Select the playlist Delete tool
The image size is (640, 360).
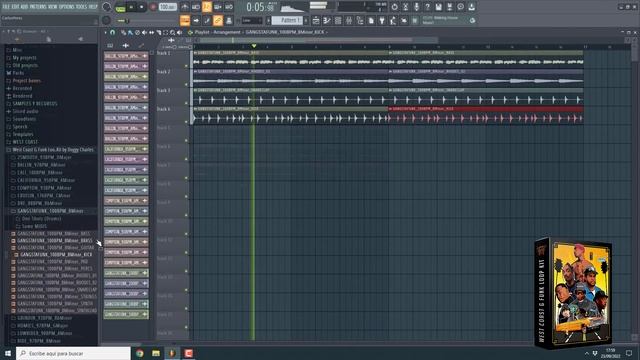138,32
